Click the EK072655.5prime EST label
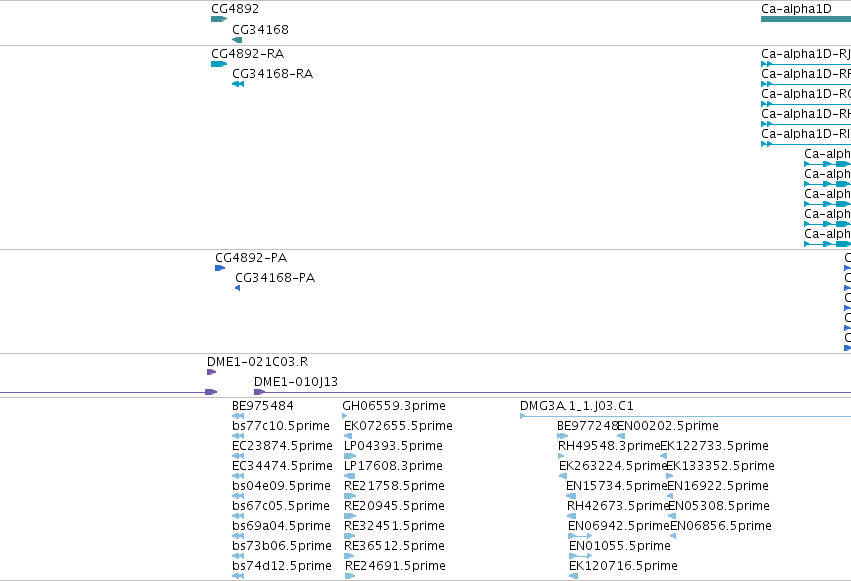The height and width of the screenshot is (581, 851). click(x=398, y=425)
